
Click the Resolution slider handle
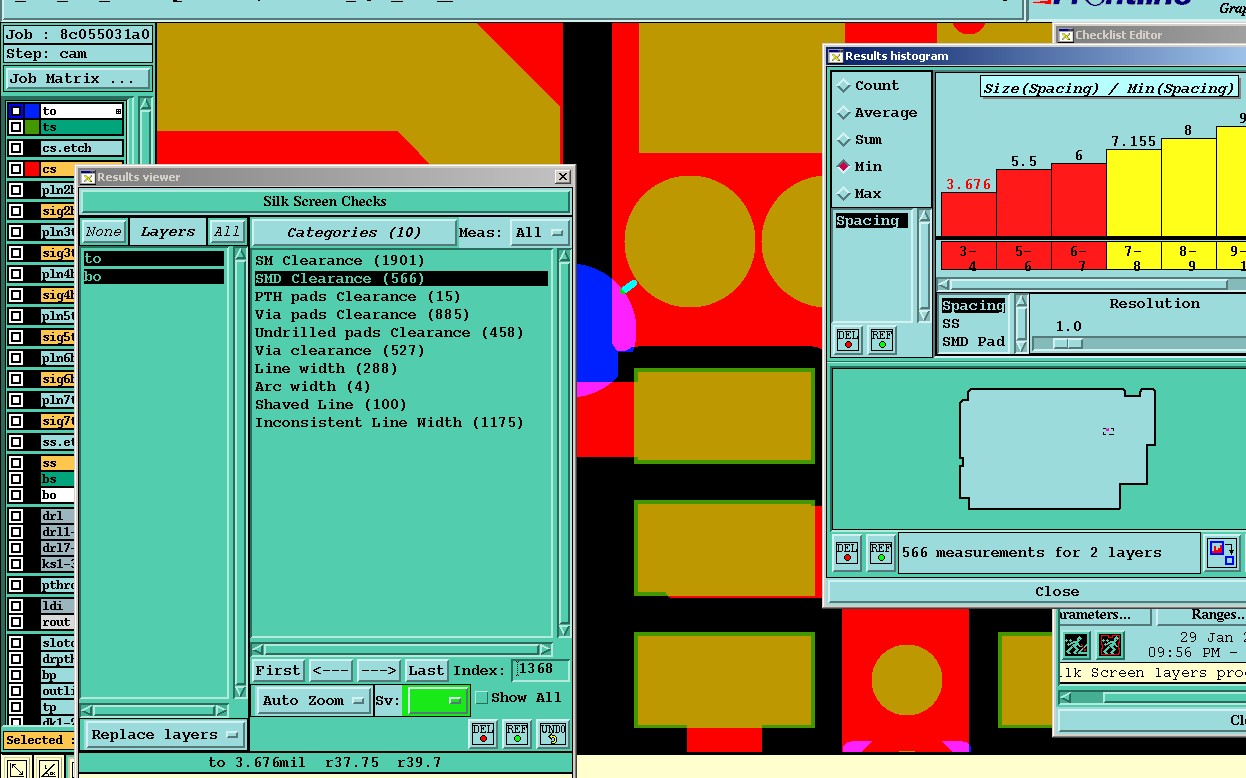[1068, 343]
